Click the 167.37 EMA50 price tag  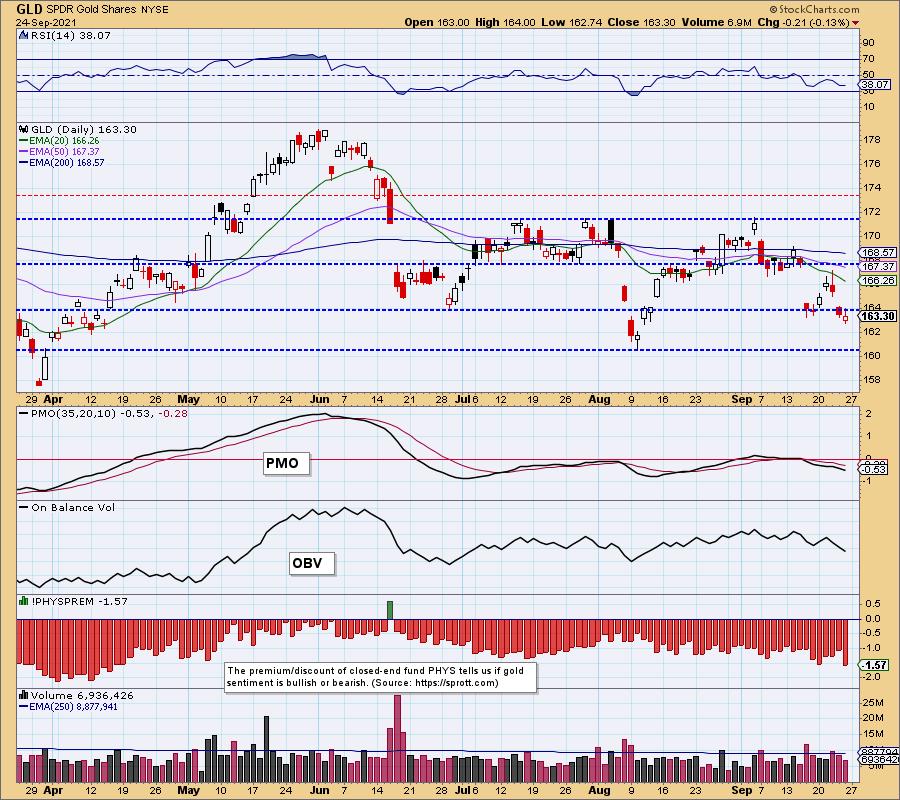(x=878, y=267)
